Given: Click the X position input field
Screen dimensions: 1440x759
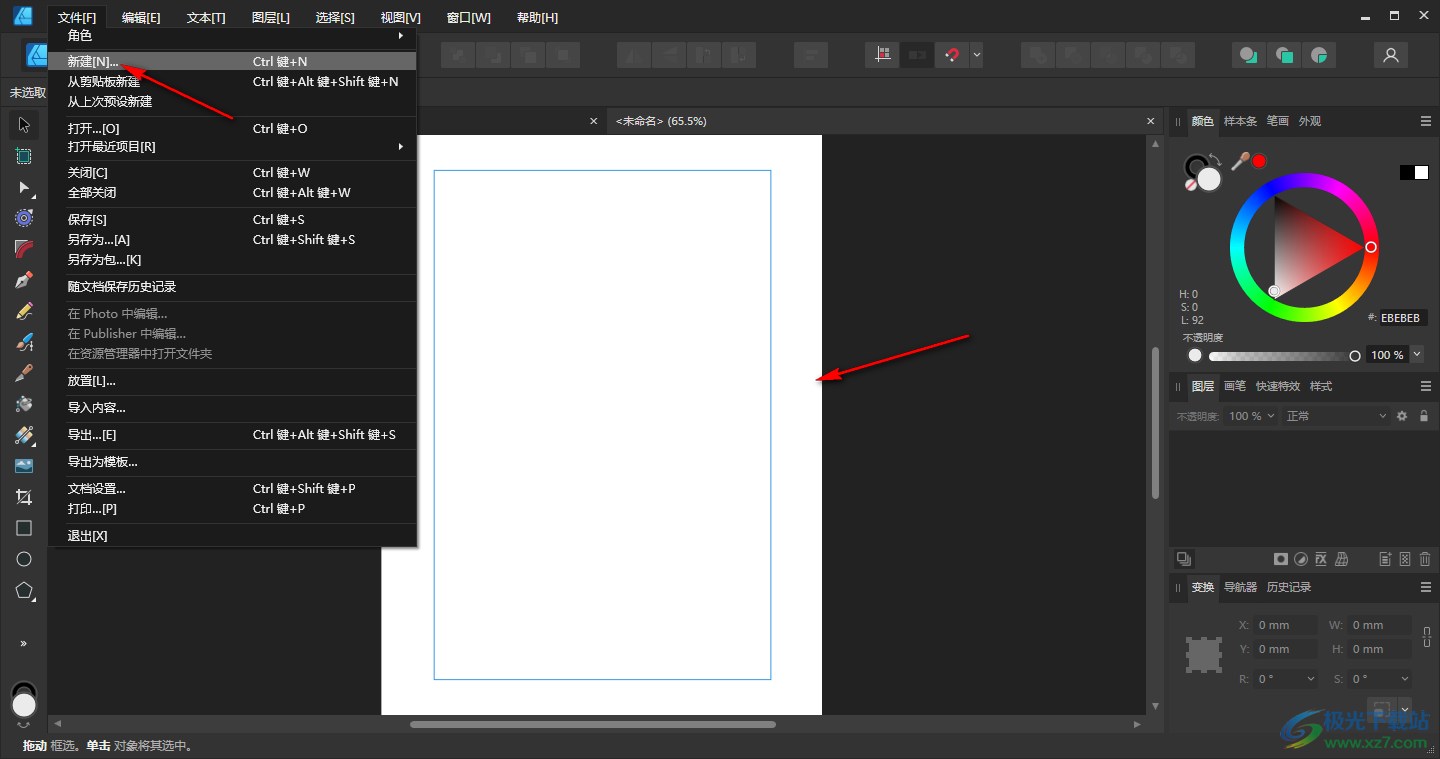Looking at the screenshot, I should [1286, 625].
